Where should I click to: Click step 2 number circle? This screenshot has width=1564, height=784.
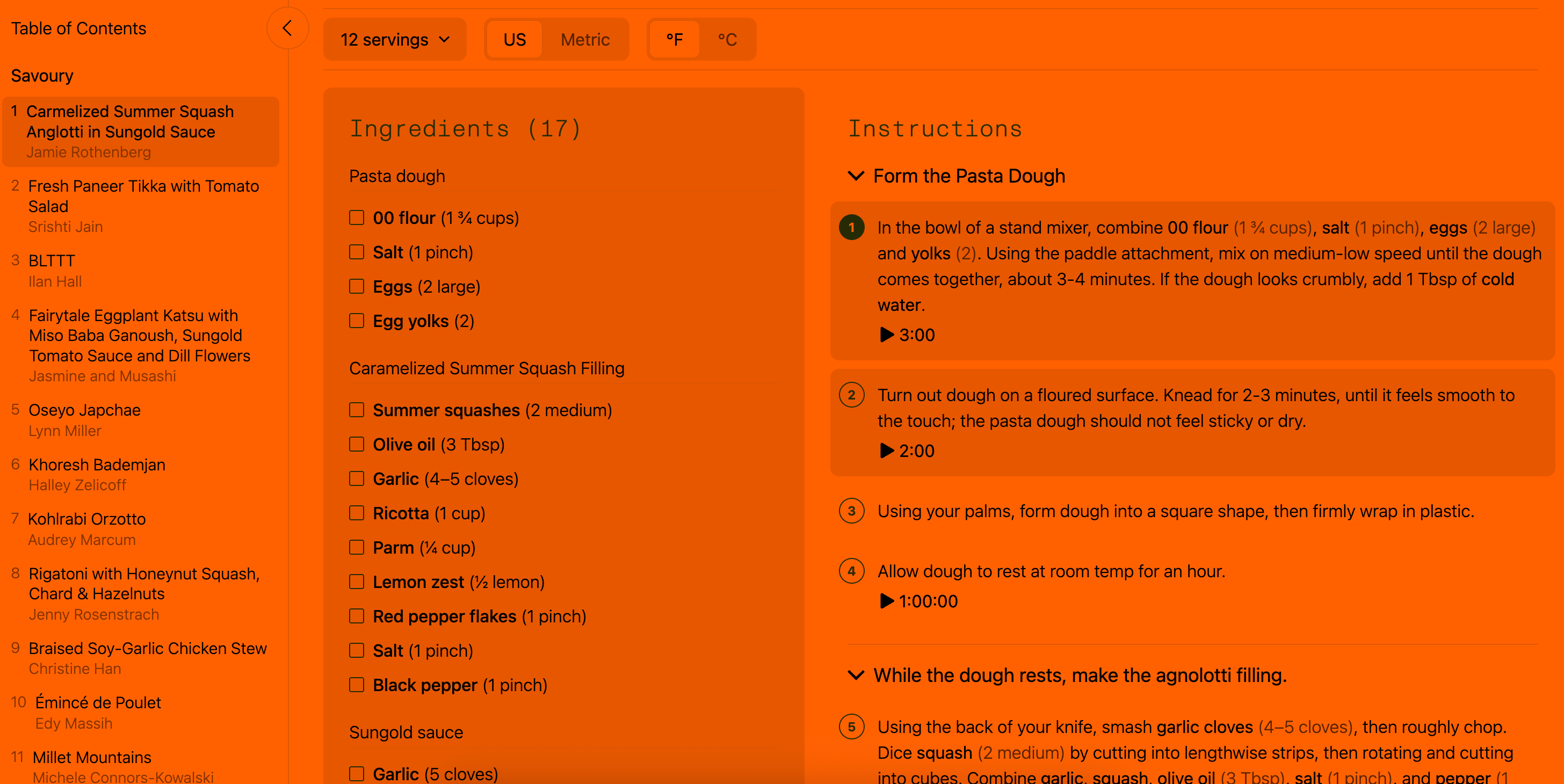click(851, 395)
